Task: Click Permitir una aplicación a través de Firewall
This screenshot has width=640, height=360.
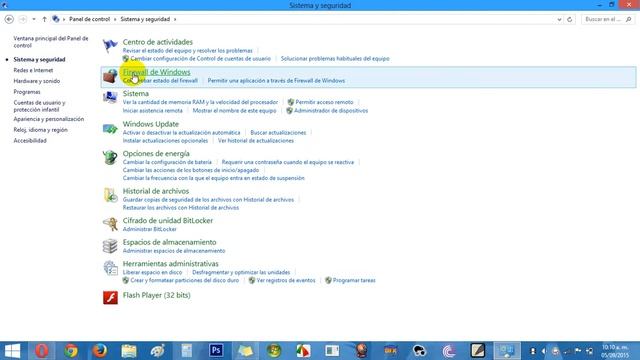Action: click(x=276, y=80)
